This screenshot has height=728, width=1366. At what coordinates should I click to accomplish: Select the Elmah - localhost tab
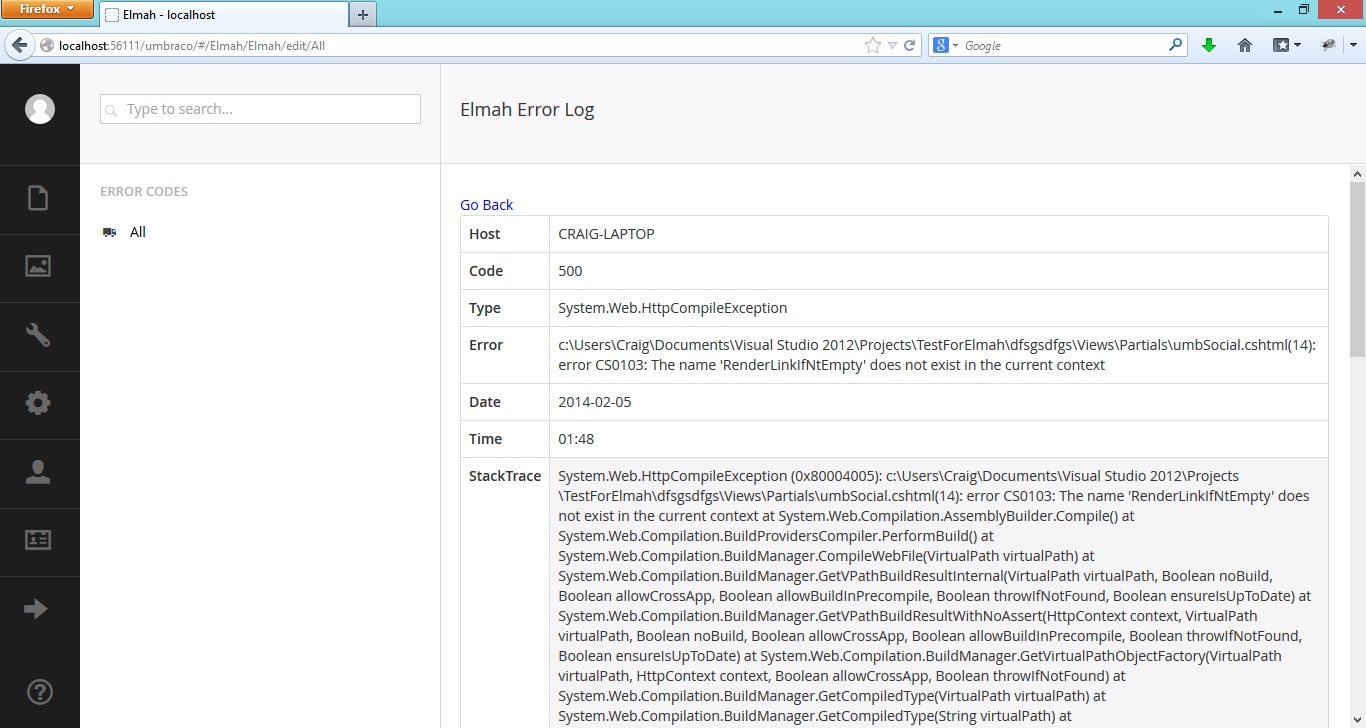coord(223,15)
